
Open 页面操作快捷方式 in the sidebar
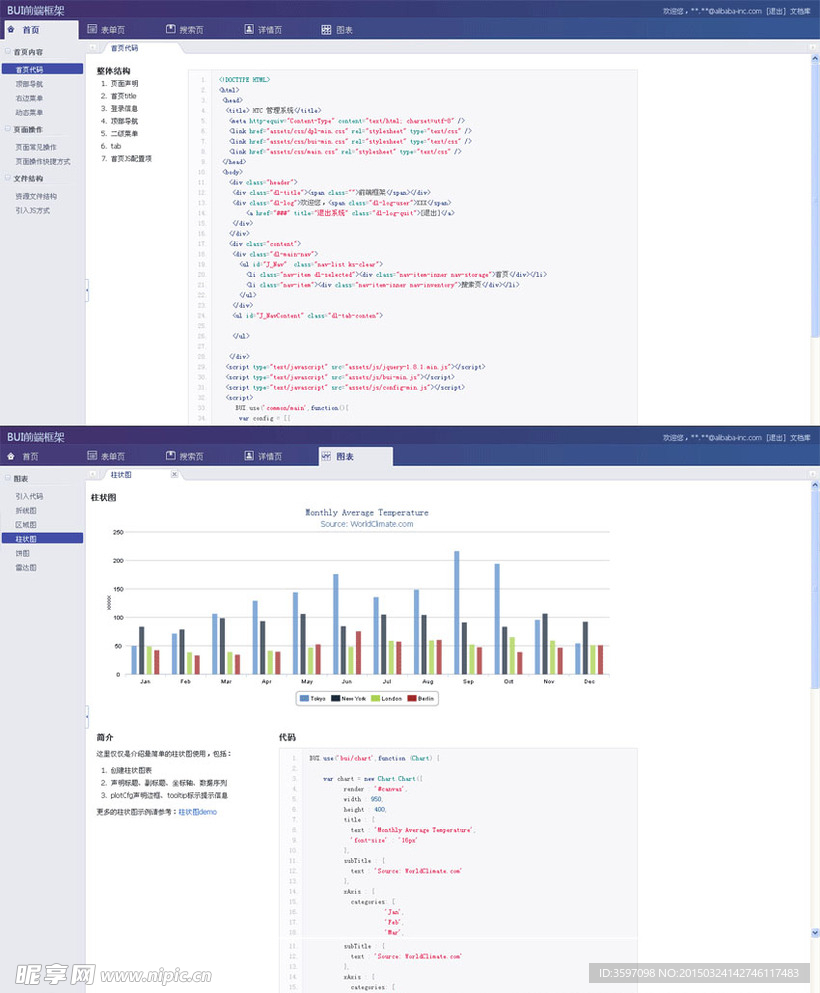(x=43, y=161)
